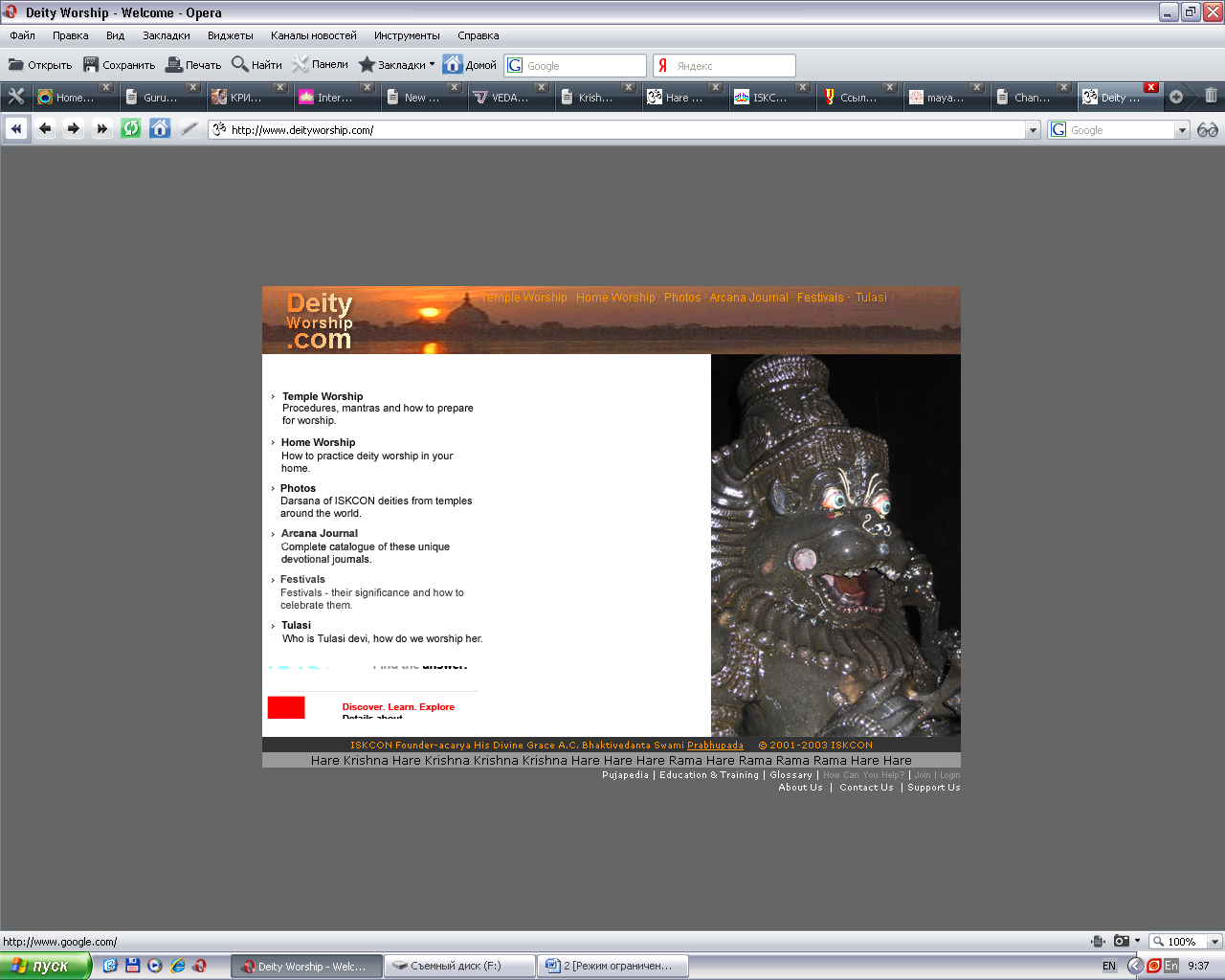
Task: Follow the Prabhupada link in footer
Action: [715, 745]
